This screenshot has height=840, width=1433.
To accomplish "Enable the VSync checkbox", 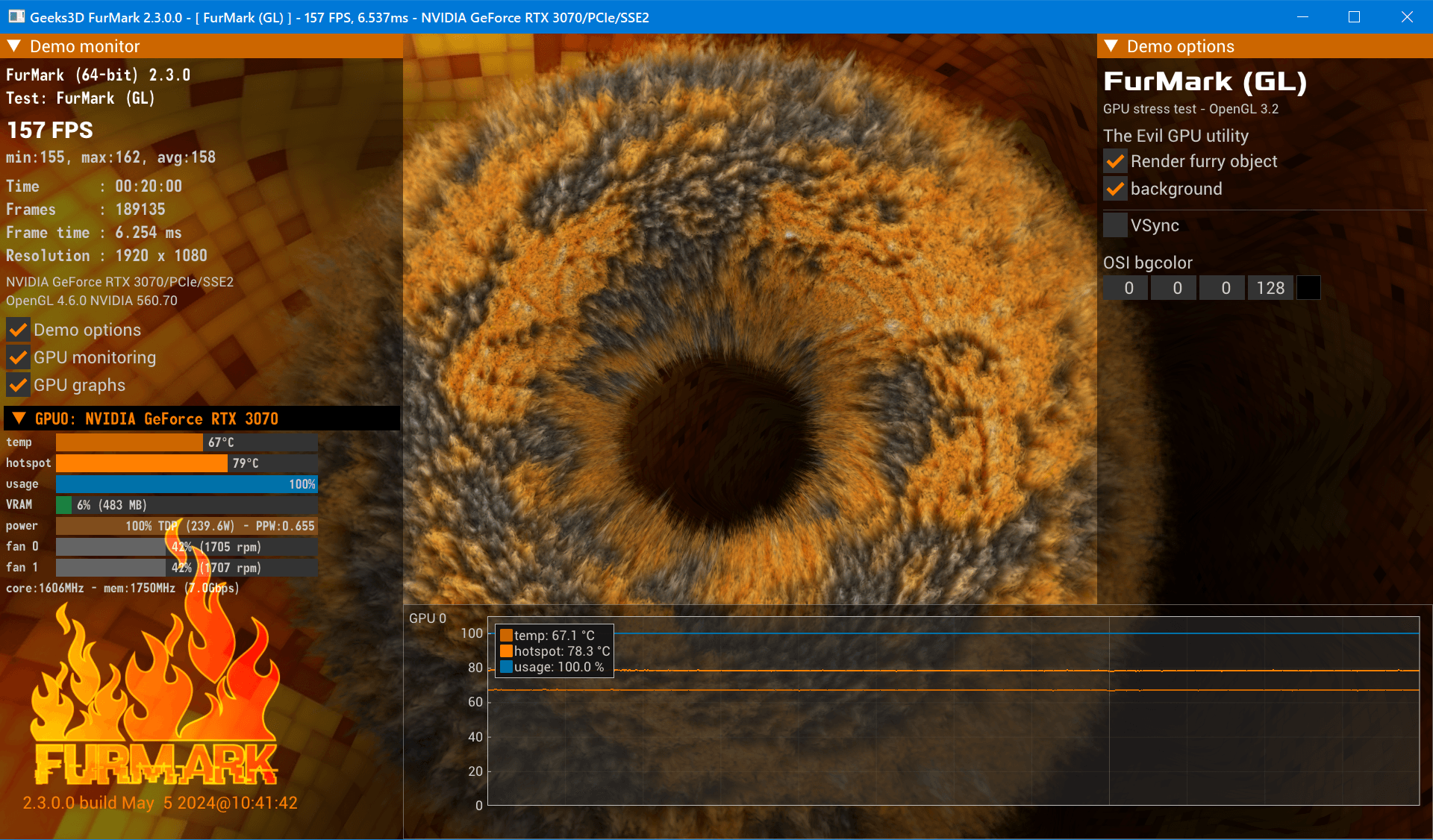I will point(1116,225).
